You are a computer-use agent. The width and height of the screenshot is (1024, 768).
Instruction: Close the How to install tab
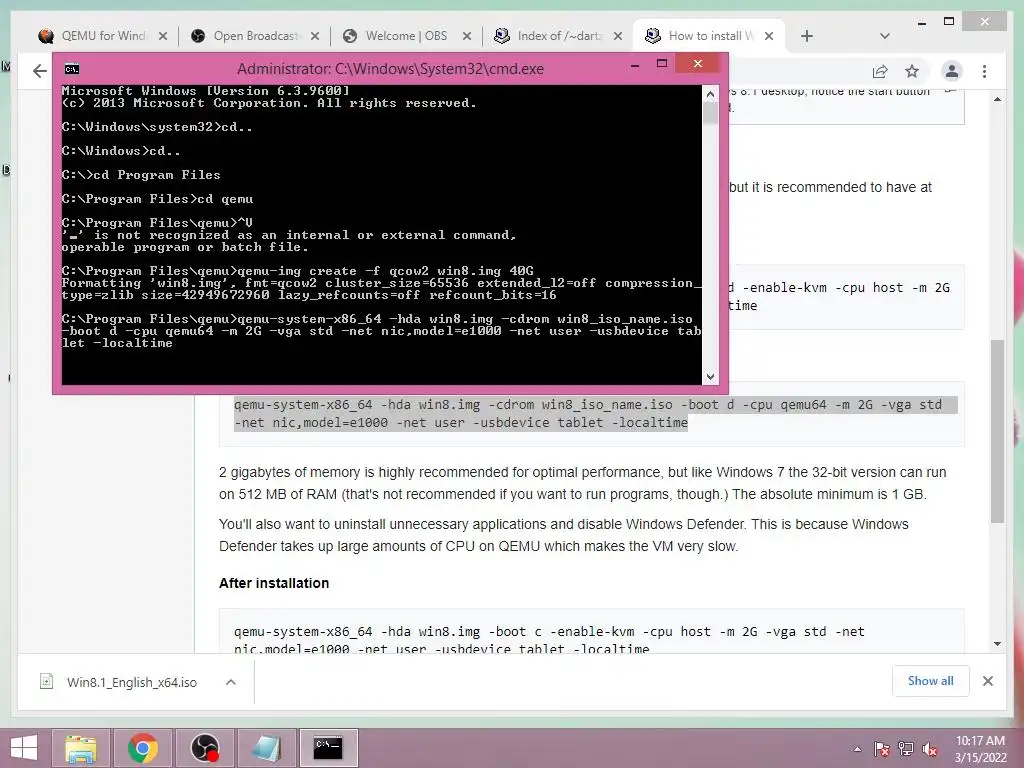769,37
